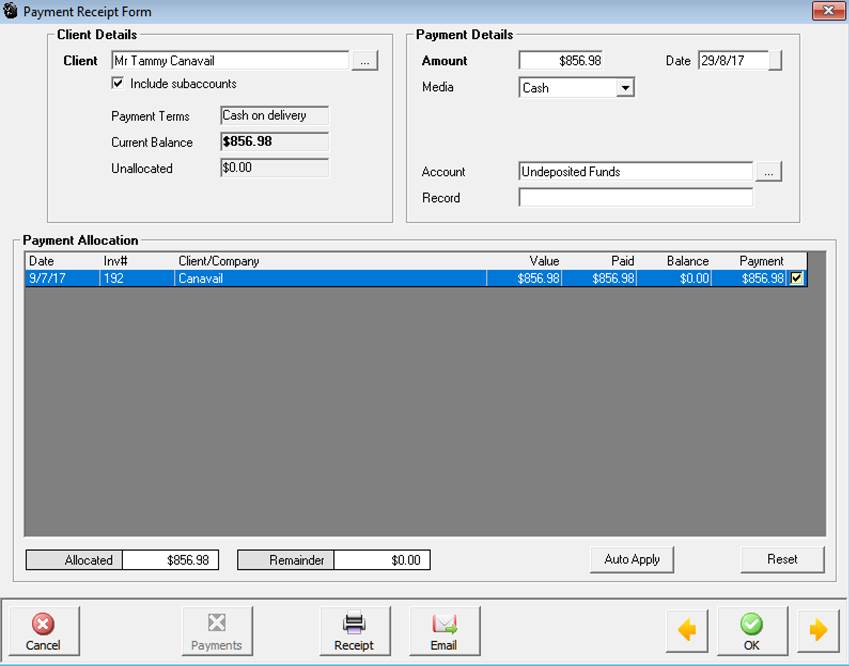Go to previous record yellow arrow
The image size is (849, 666).
pyautogui.click(x=687, y=631)
